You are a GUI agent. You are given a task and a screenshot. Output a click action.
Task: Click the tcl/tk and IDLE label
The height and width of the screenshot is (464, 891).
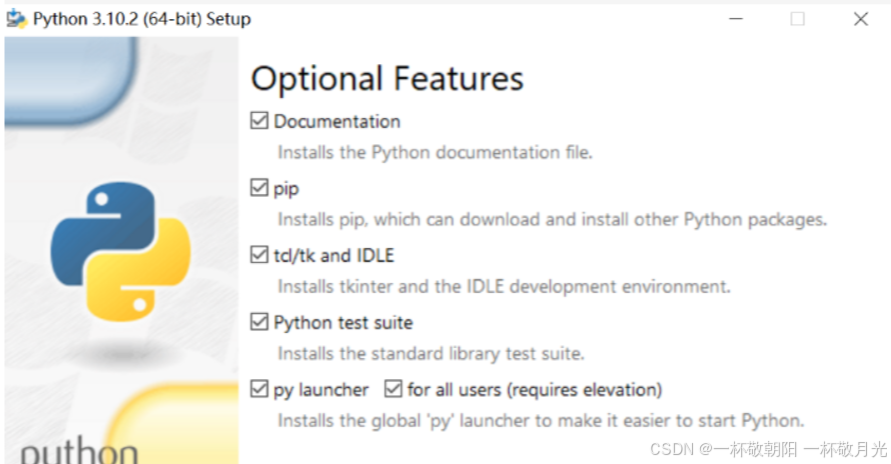click(x=334, y=255)
